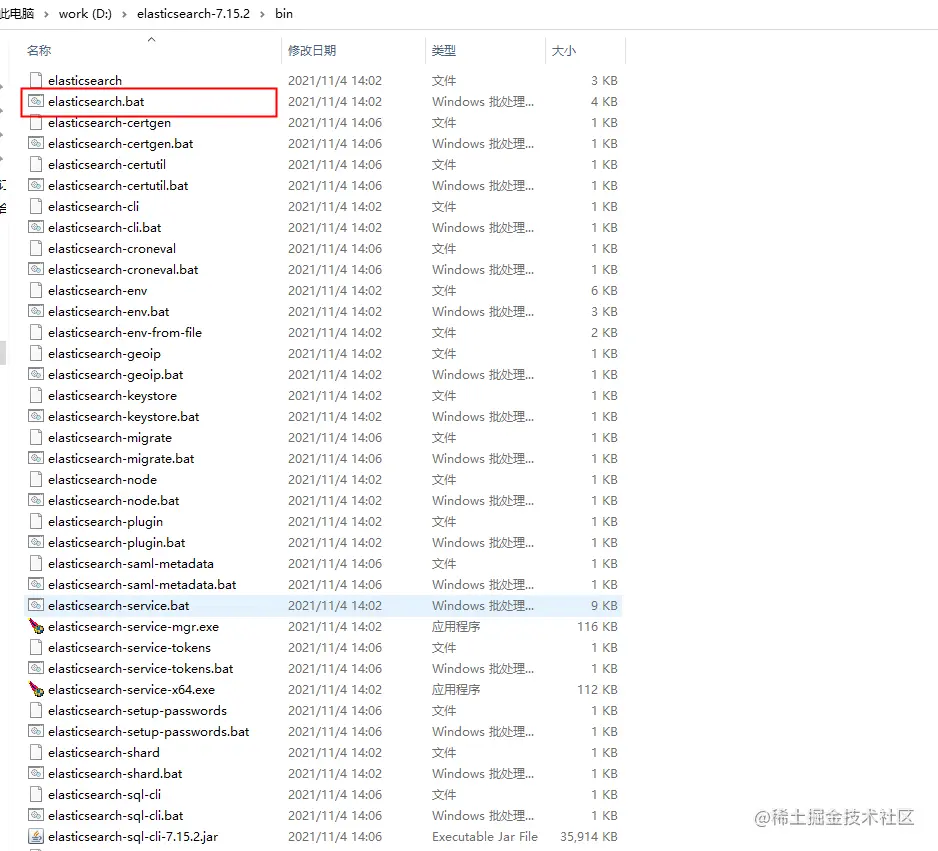Select the elasticsearch-node file name
938x851 pixels.
pos(102,479)
